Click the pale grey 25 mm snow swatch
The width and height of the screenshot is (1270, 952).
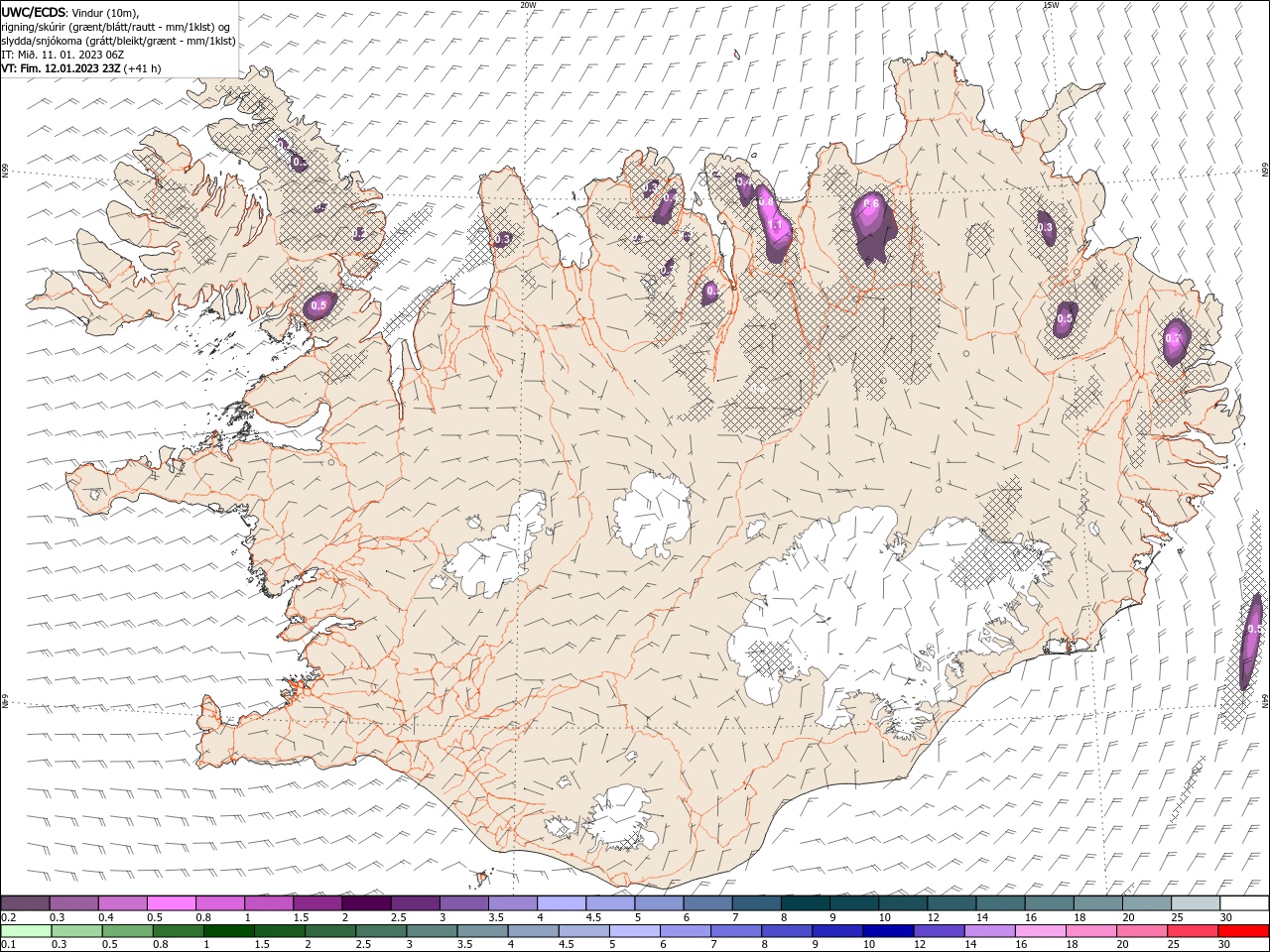(1195, 903)
